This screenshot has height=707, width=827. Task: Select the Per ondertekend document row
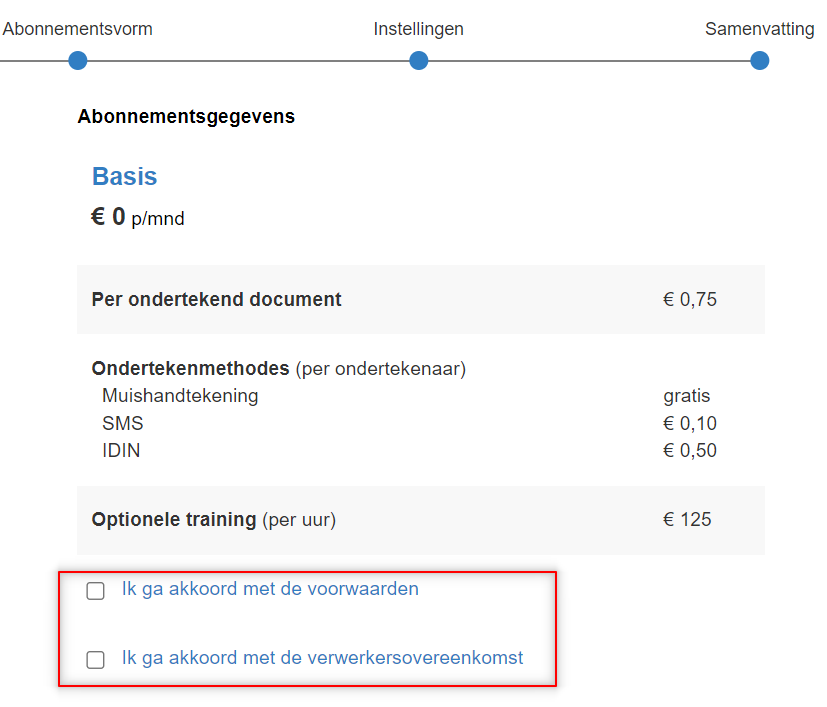click(x=421, y=300)
